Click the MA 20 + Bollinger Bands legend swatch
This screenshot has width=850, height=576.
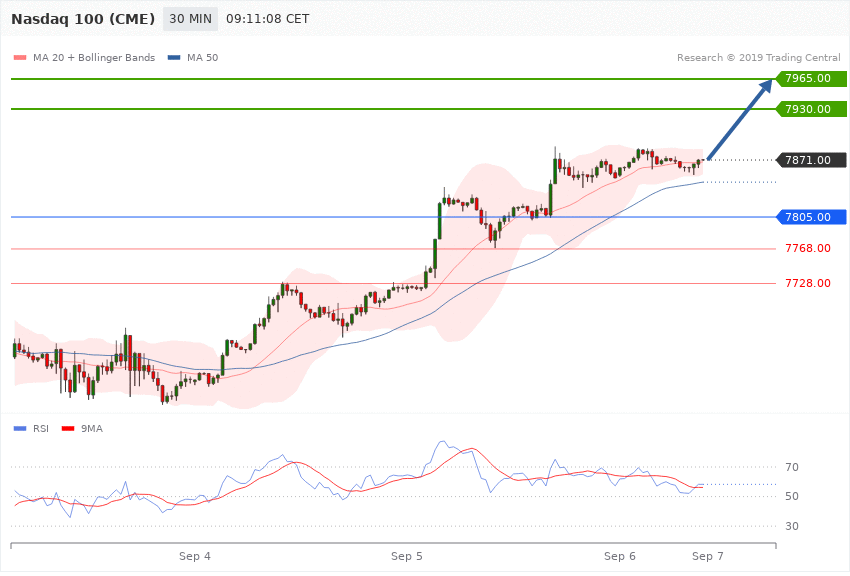(x=20, y=57)
